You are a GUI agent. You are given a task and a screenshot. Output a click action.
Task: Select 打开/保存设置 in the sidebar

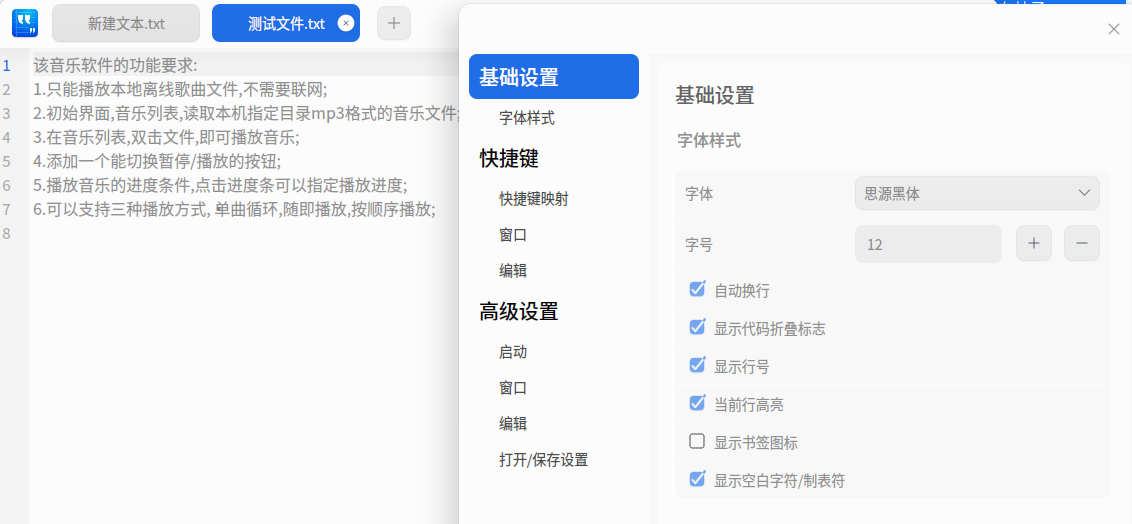point(544,460)
